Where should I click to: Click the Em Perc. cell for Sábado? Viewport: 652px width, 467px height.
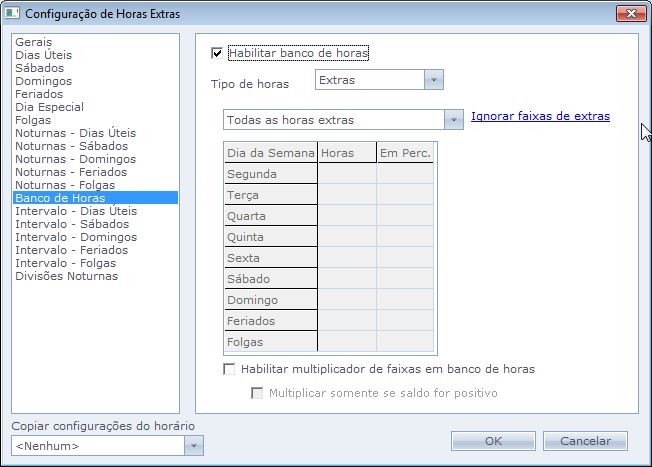pos(406,279)
